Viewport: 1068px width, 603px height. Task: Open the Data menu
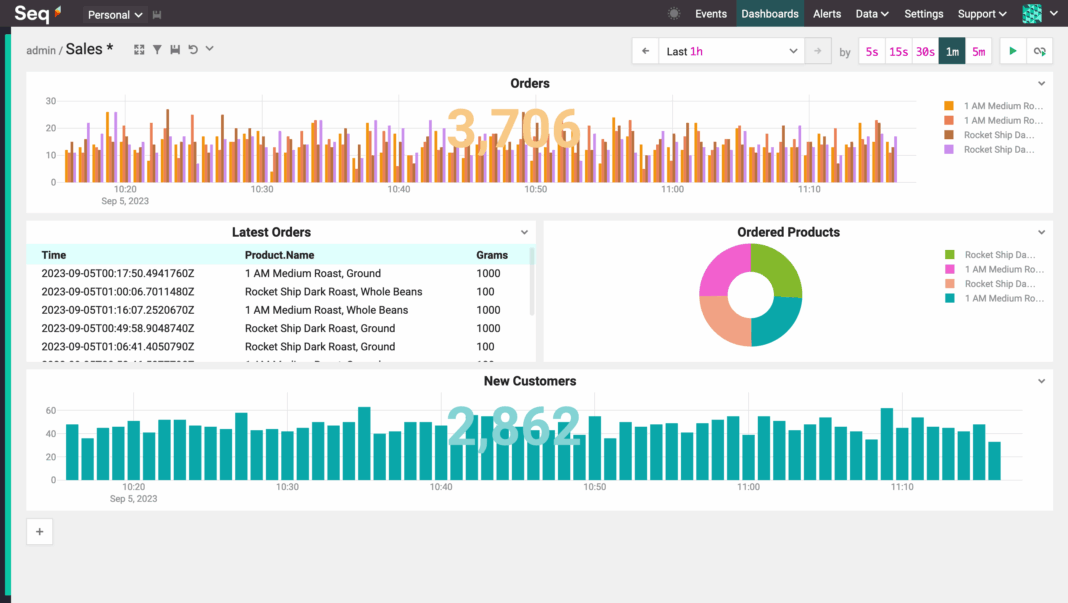click(872, 14)
